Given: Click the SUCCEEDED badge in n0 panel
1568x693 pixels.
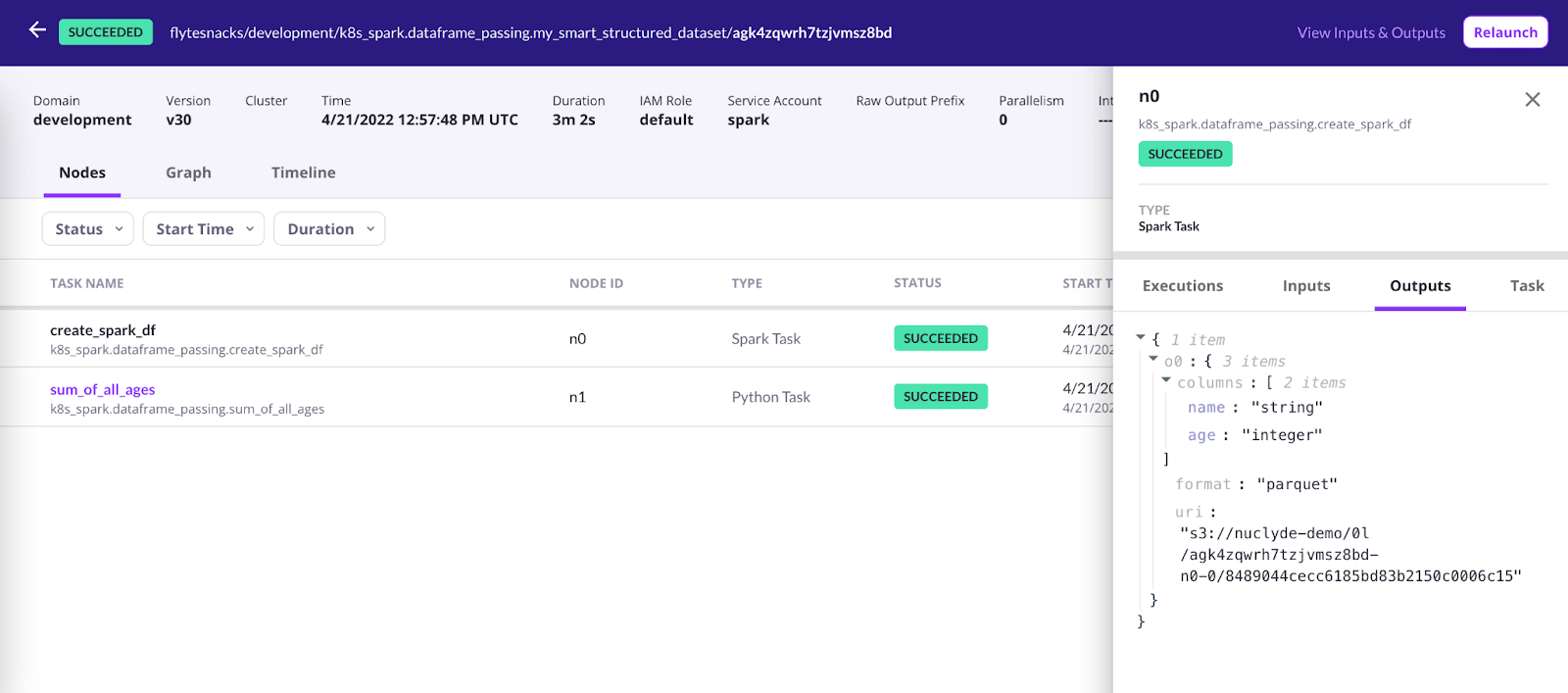Looking at the screenshot, I should (1185, 154).
